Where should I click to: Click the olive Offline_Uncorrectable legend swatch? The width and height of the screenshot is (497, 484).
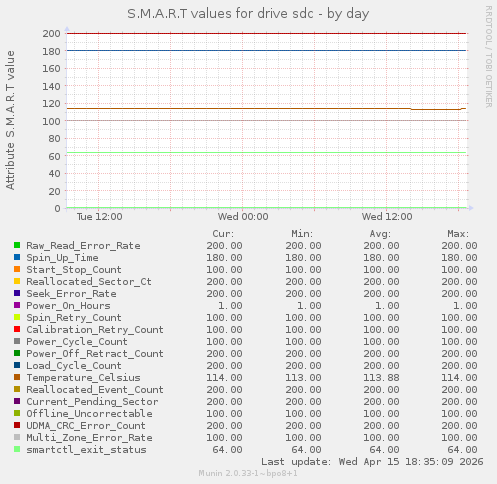click(x=17, y=413)
